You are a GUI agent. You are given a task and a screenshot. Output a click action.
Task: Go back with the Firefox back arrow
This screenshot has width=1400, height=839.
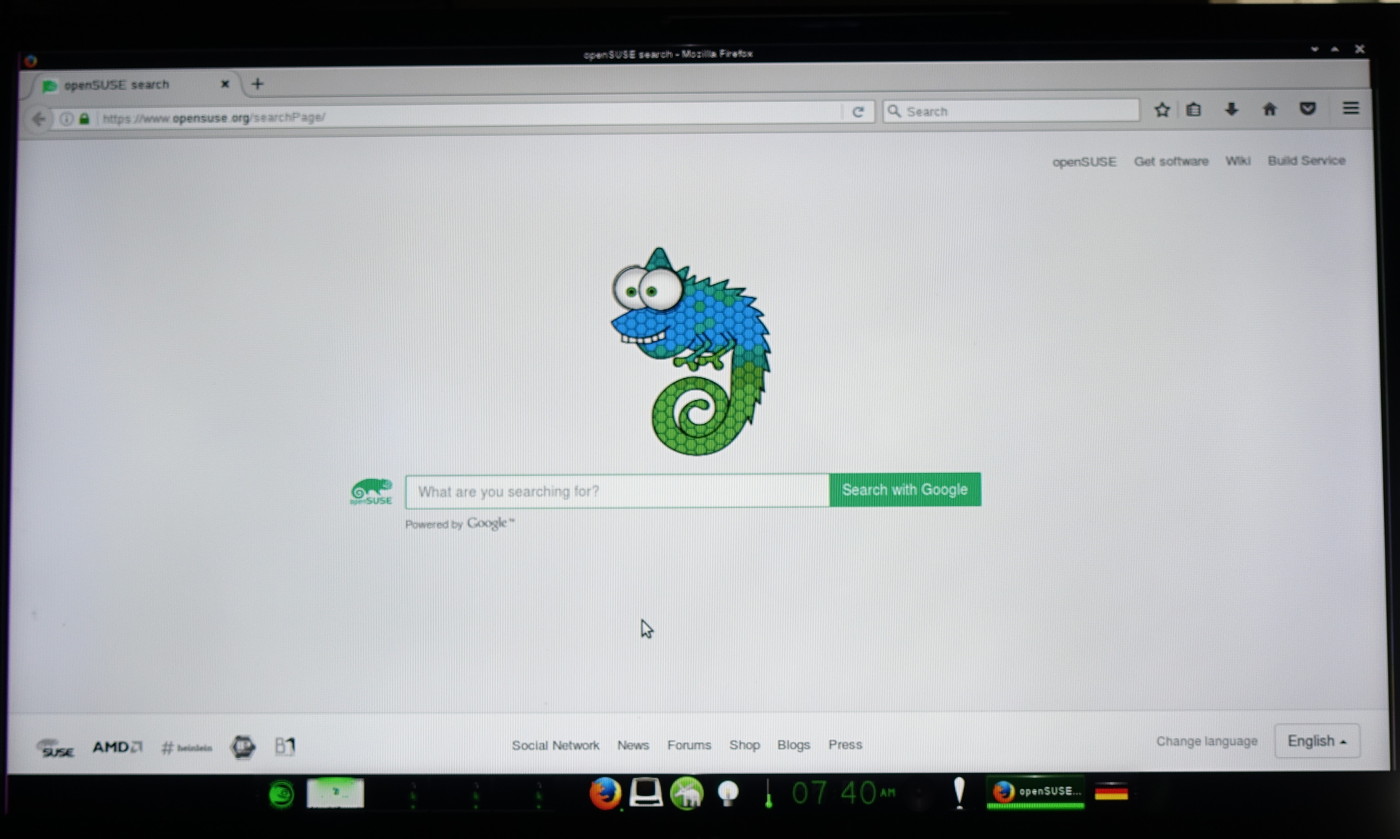38,119
